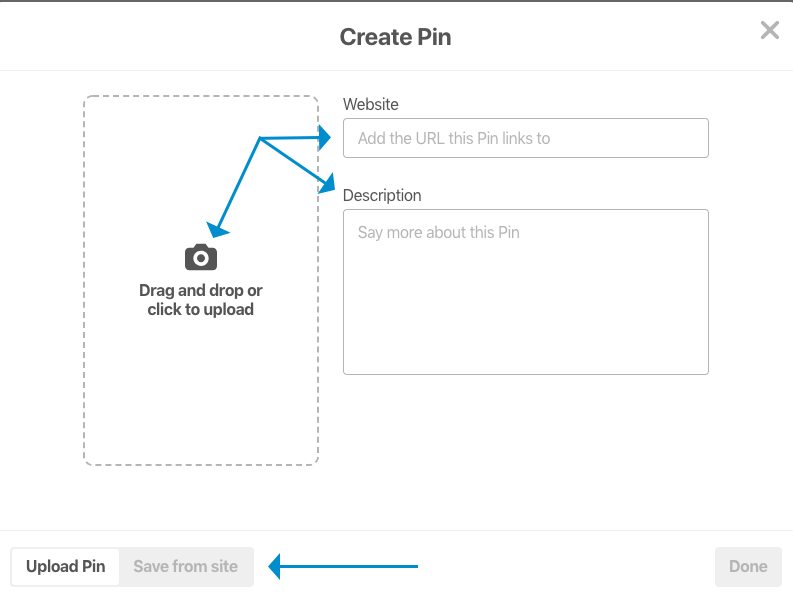Image resolution: width=793 pixels, height=601 pixels.
Task: Click the Create Pin heading
Action: click(x=395, y=37)
